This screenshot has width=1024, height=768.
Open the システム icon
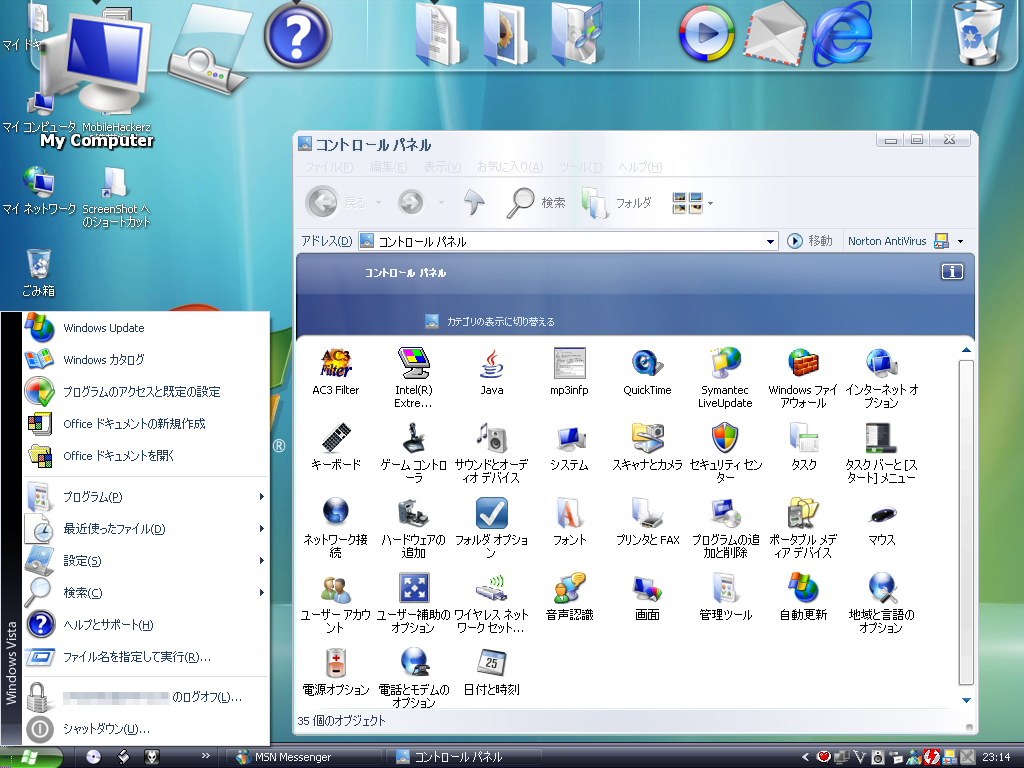pyautogui.click(x=569, y=438)
